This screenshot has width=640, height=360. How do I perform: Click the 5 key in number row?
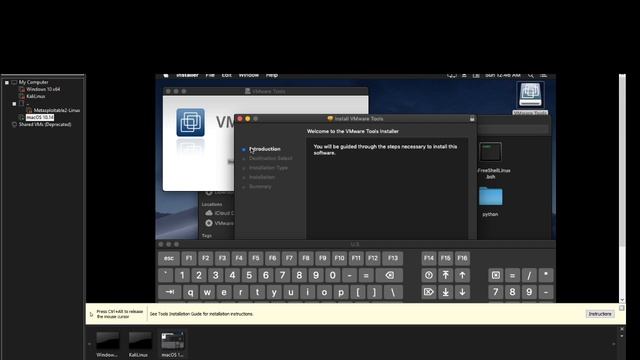coord(249,276)
